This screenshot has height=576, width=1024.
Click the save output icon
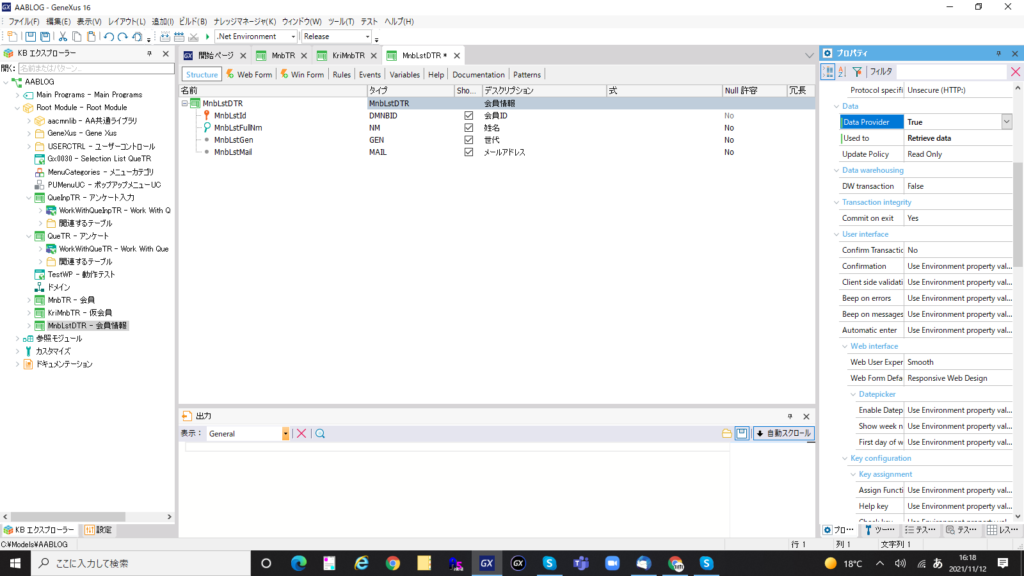pos(742,434)
